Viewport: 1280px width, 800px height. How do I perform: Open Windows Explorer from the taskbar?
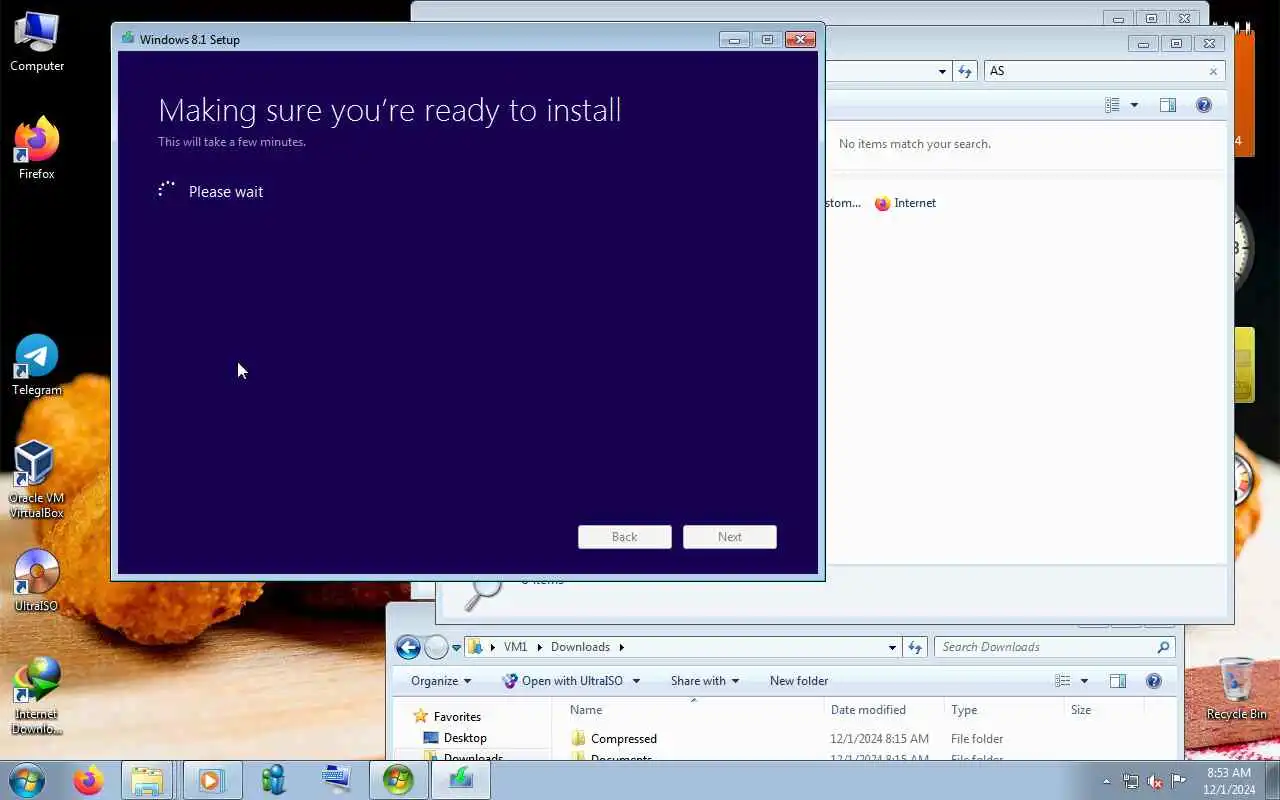coord(147,780)
